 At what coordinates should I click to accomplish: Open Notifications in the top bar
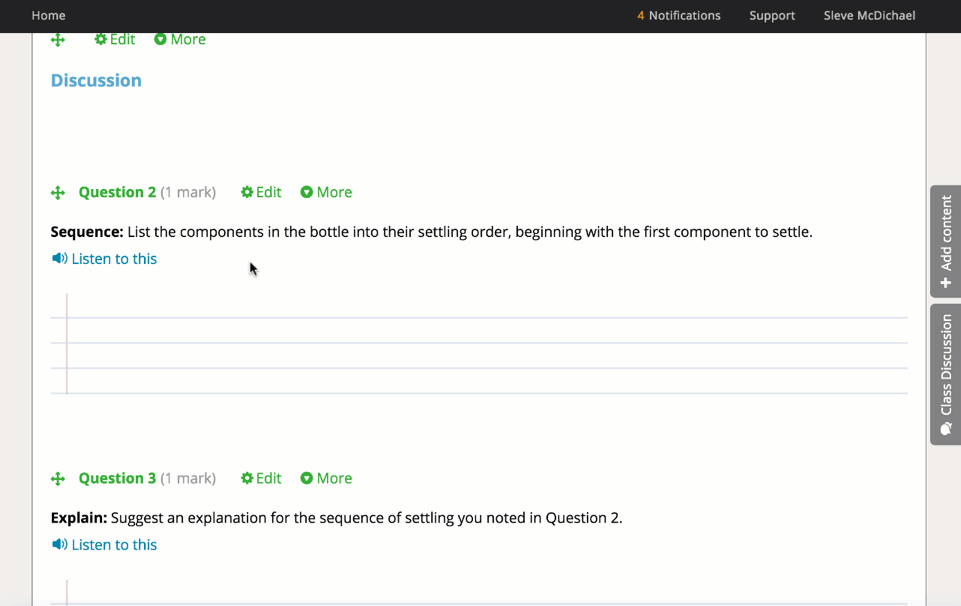point(678,15)
